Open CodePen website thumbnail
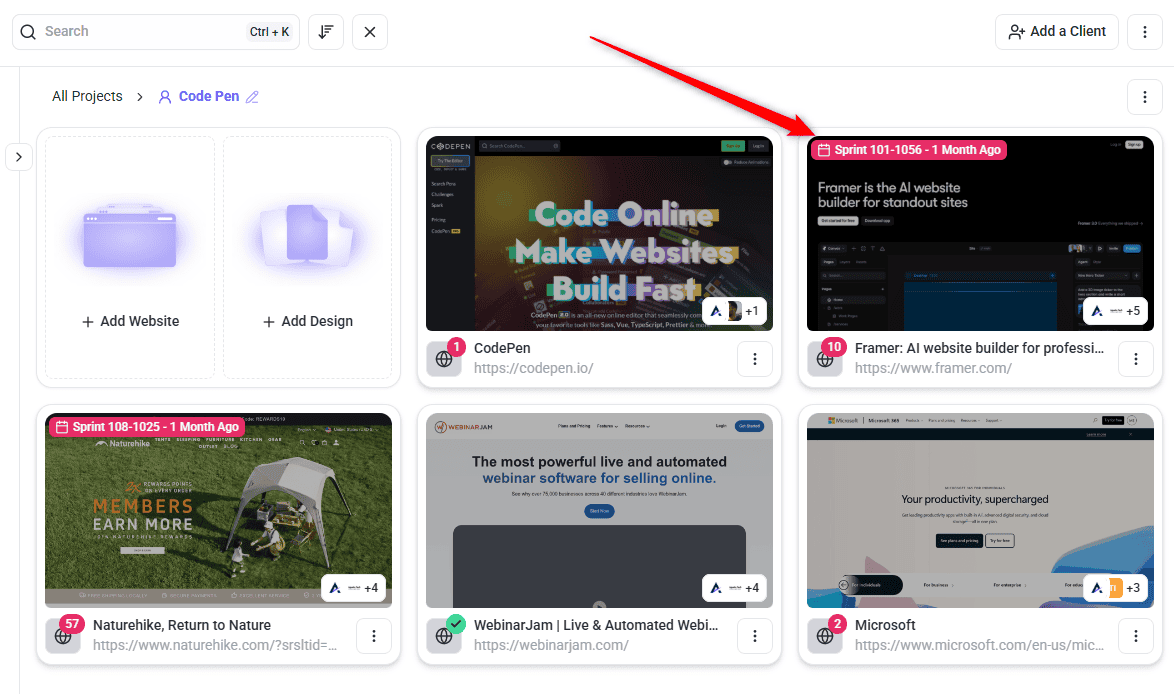The height and width of the screenshot is (694, 1174). tap(599, 234)
